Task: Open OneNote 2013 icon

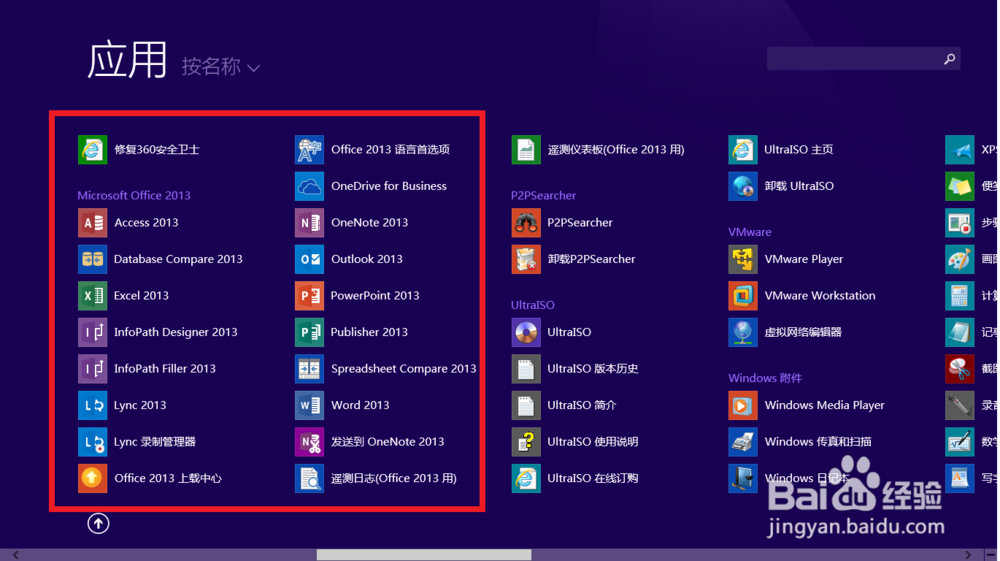Action: point(309,222)
